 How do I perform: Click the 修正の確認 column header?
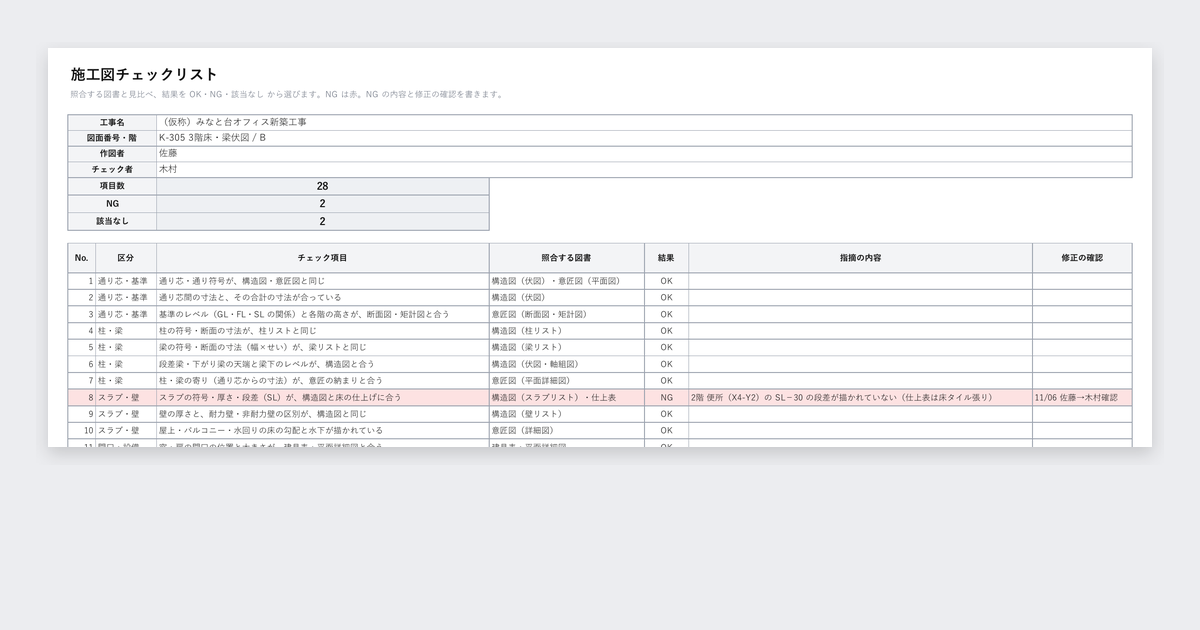pyautogui.click(x=1083, y=258)
